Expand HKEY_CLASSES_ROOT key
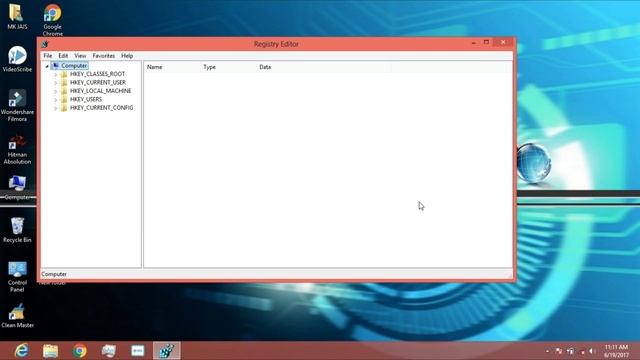 [56, 74]
